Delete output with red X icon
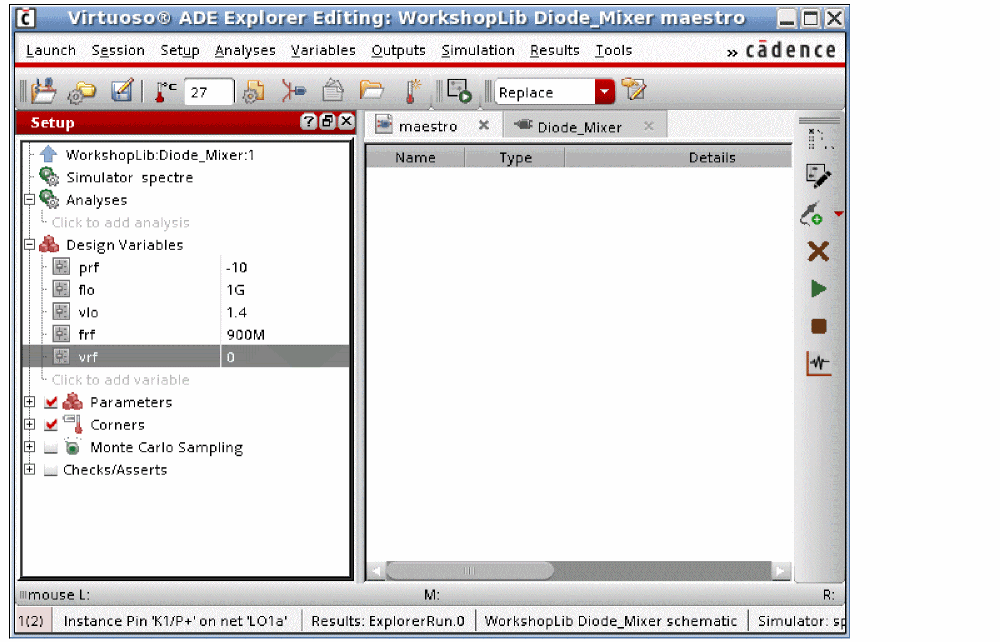This screenshot has width=1000, height=642. click(x=818, y=251)
